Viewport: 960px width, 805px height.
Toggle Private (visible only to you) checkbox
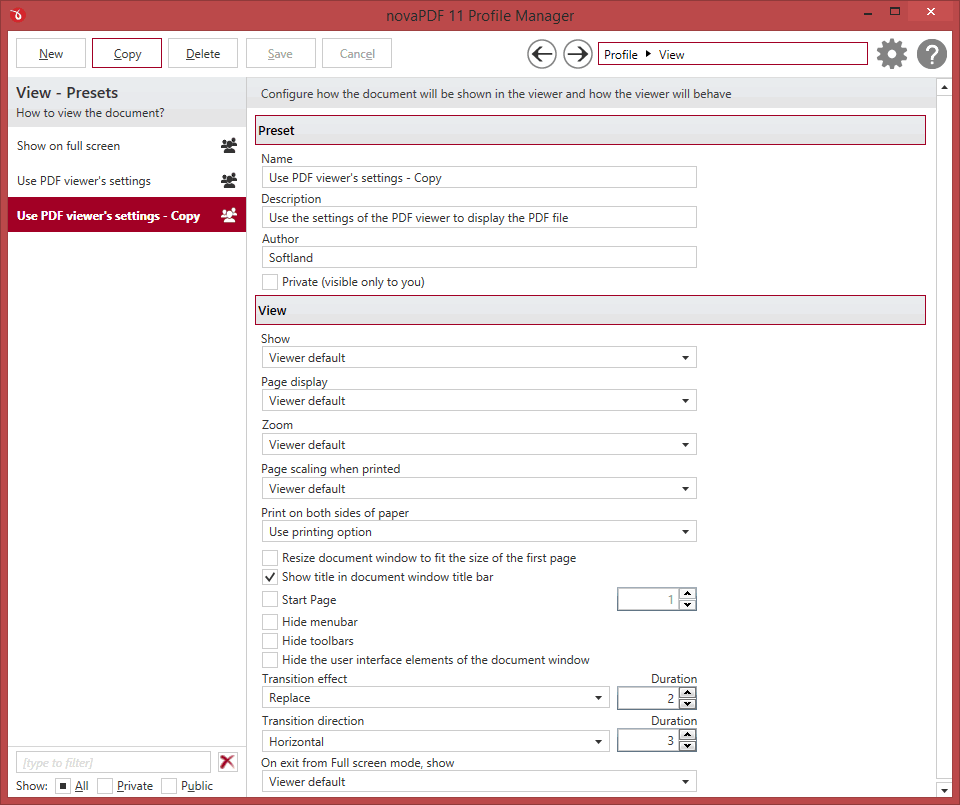point(270,282)
